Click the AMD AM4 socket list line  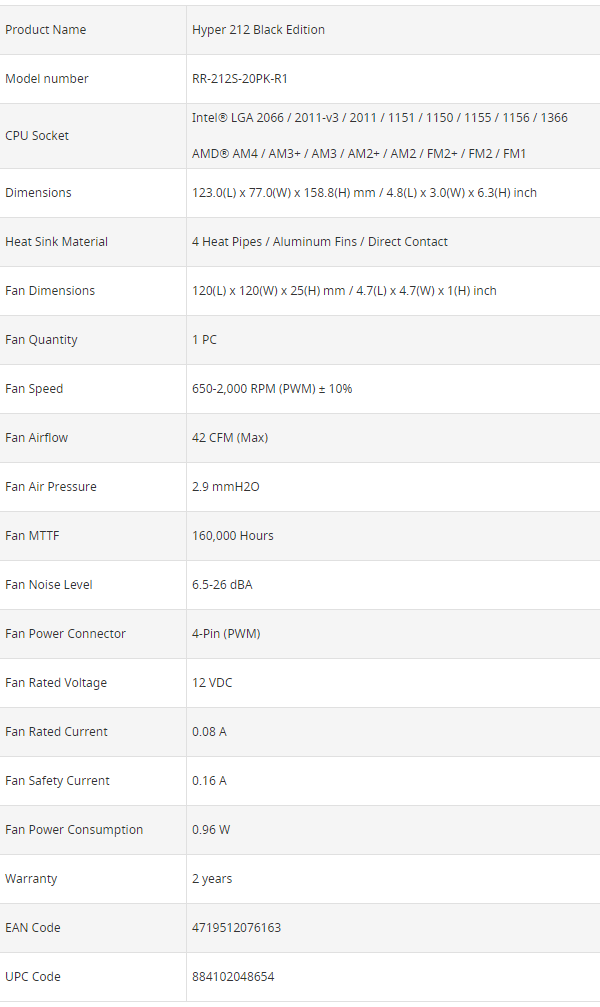359,154
